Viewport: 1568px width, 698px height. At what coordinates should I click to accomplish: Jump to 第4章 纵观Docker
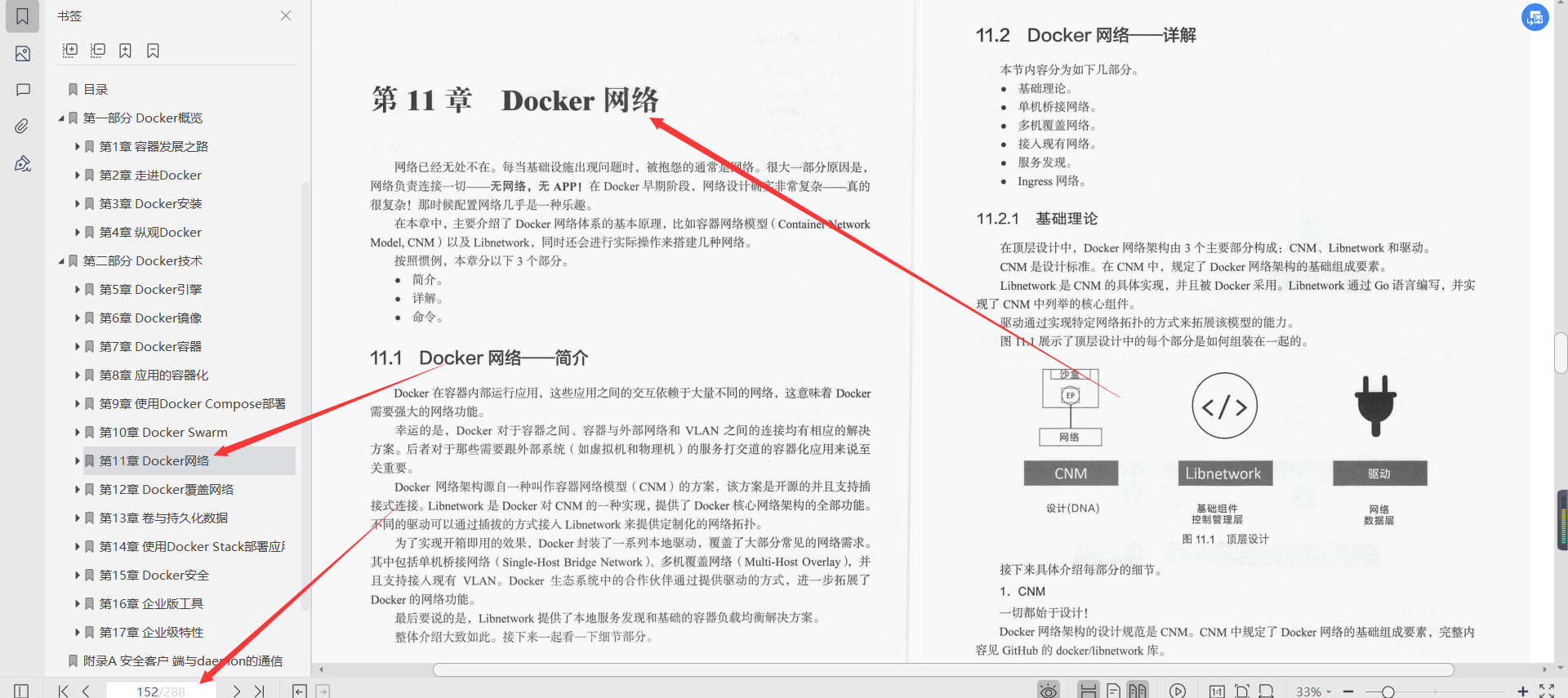[150, 233]
